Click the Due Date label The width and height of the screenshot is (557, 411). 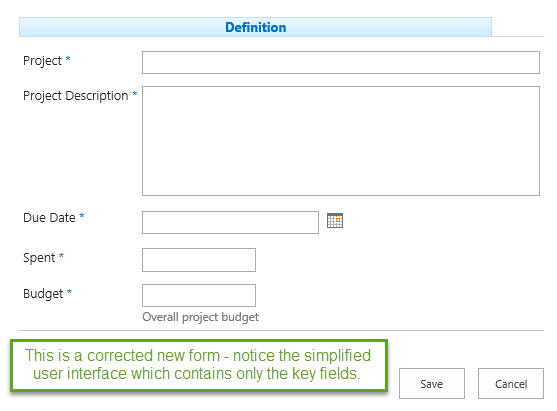click(x=49, y=217)
